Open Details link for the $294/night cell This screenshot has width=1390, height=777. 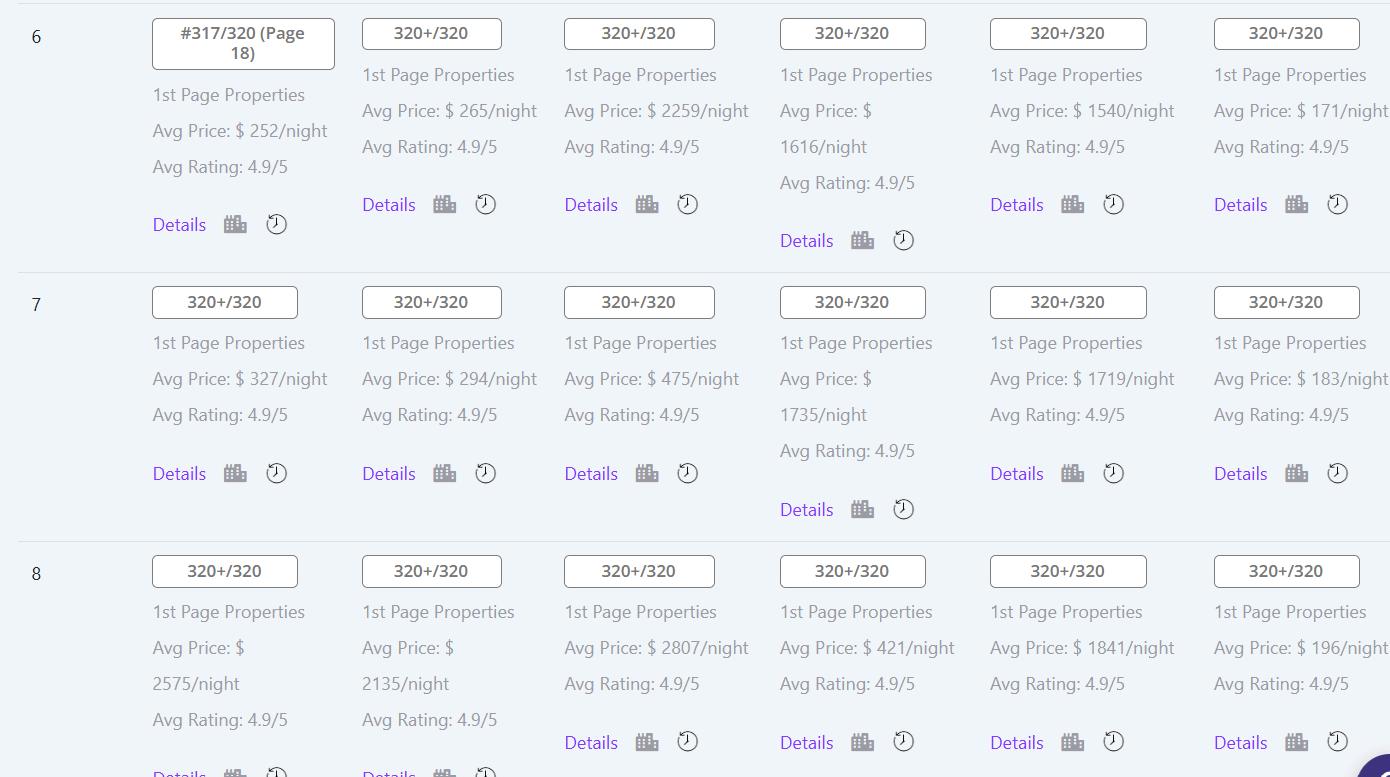tap(389, 474)
